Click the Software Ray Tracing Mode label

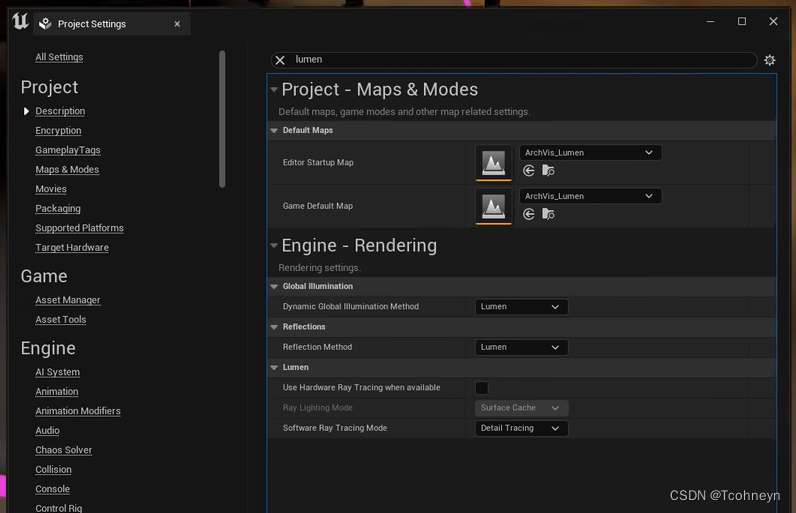(335, 428)
